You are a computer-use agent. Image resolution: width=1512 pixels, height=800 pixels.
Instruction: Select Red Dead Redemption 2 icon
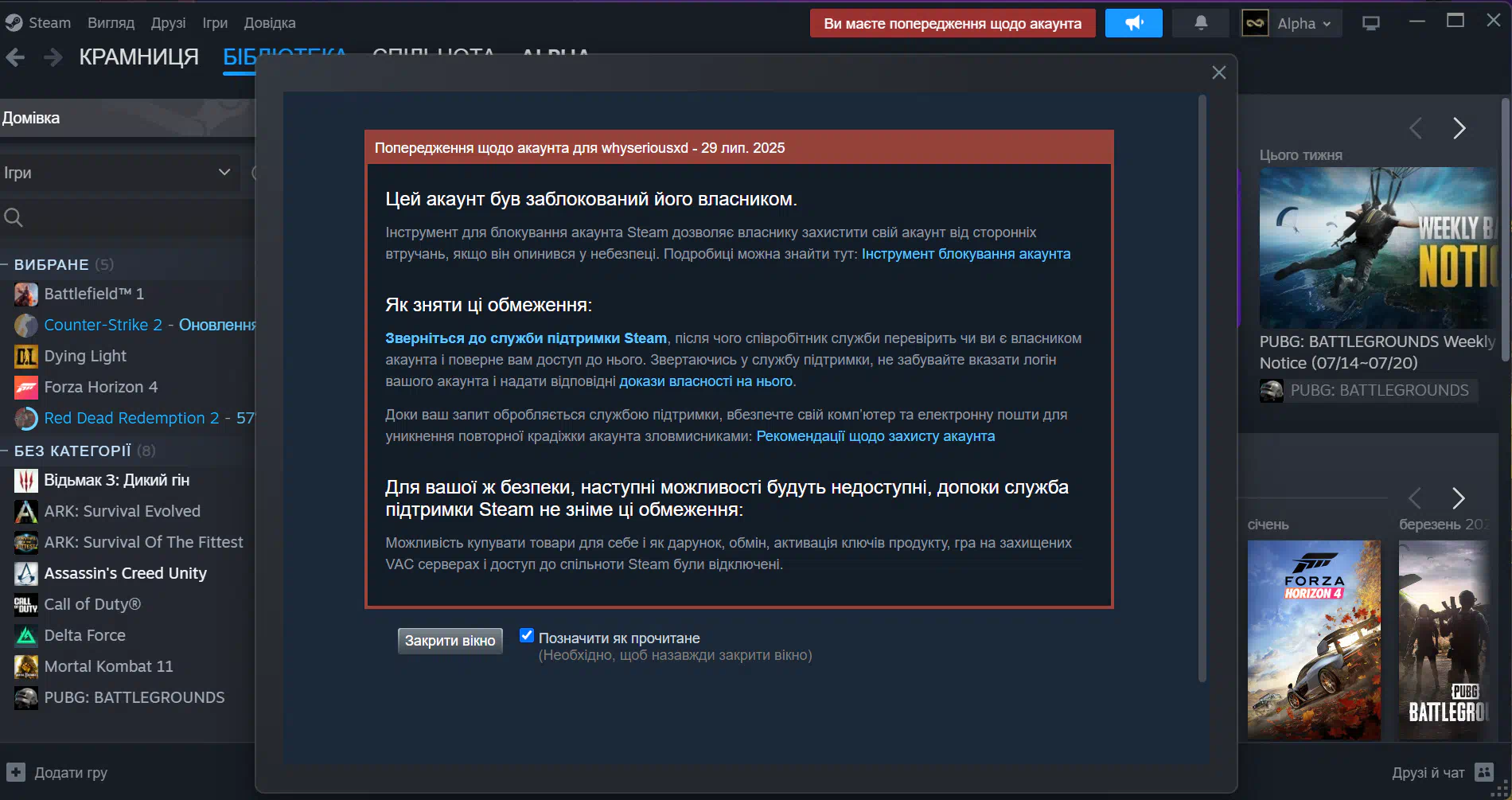(x=26, y=419)
